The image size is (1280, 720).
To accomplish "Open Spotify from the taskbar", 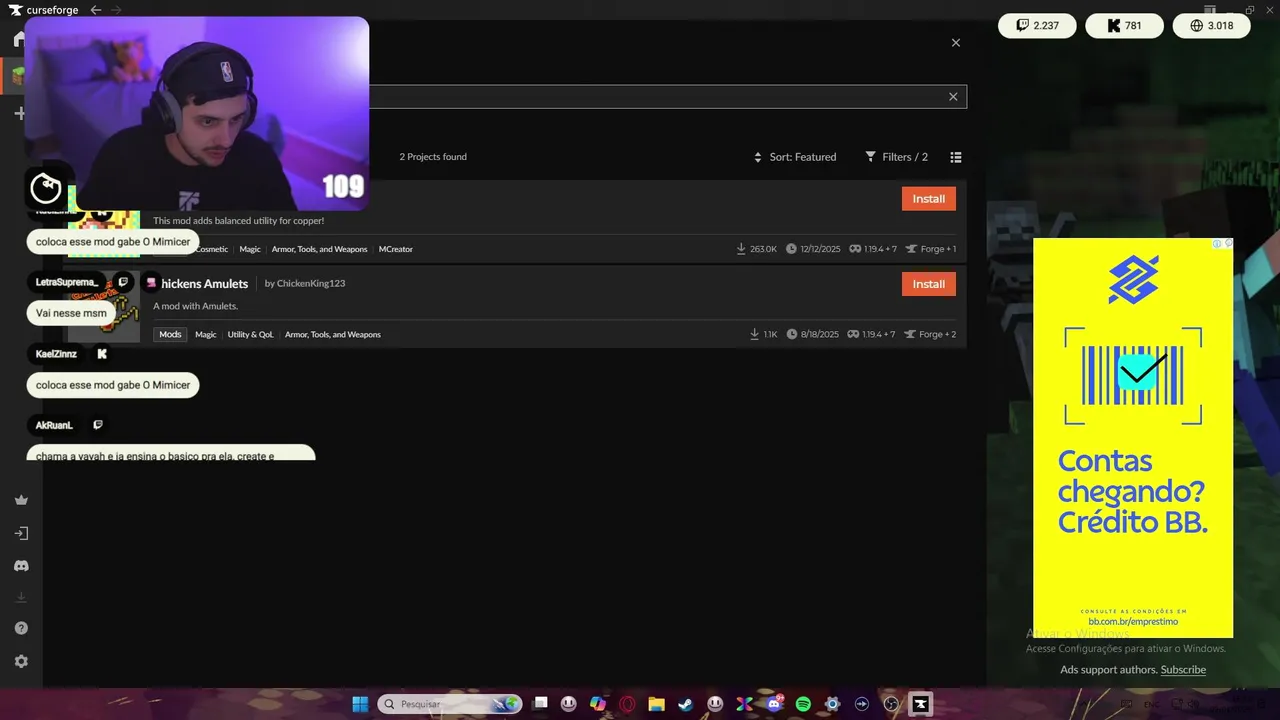I will click(x=803, y=704).
